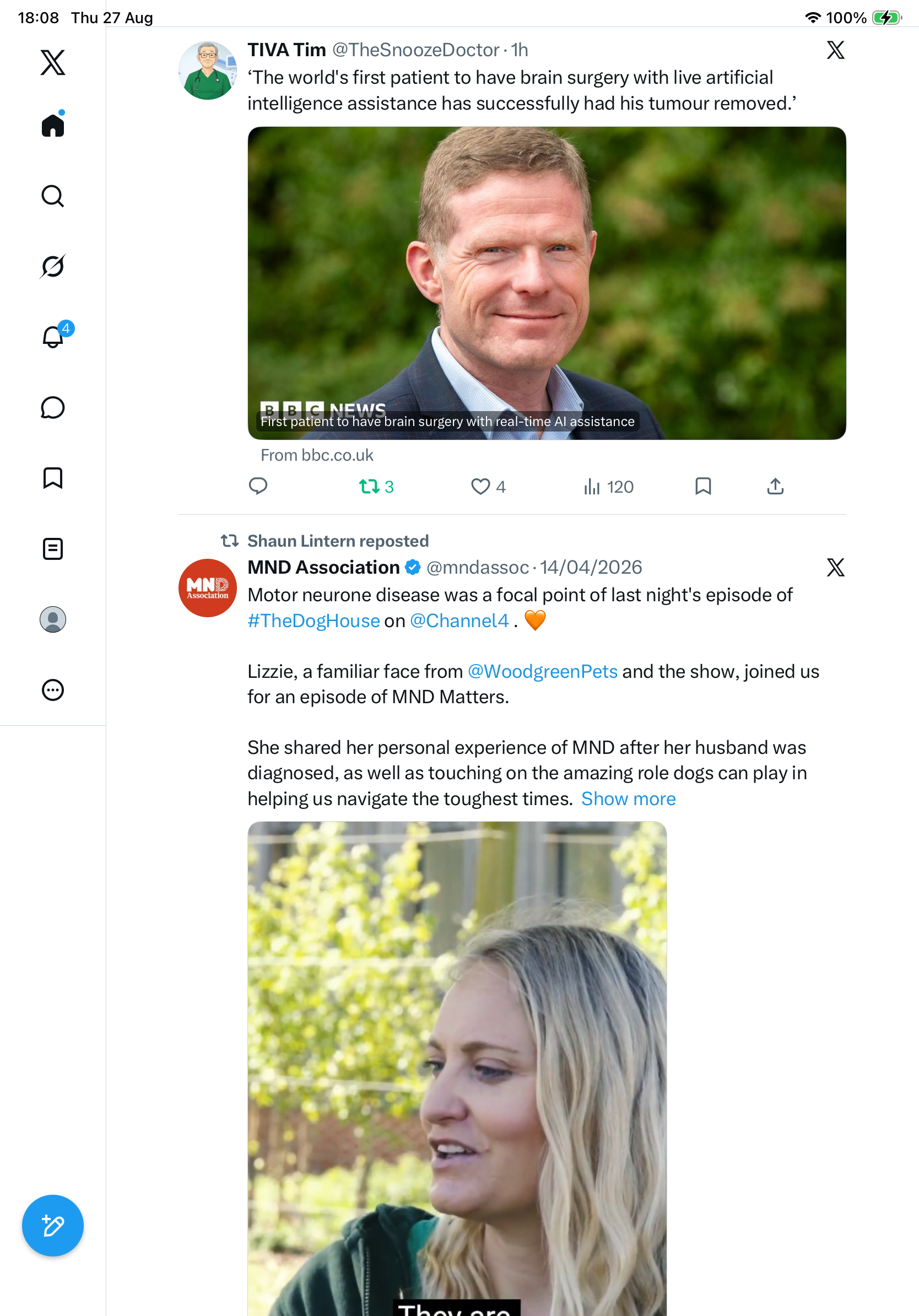Open the Lists icon in sidebar
Image resolution: width=919 pixels, height=1316 pixels.
click(x=53, y=549)
